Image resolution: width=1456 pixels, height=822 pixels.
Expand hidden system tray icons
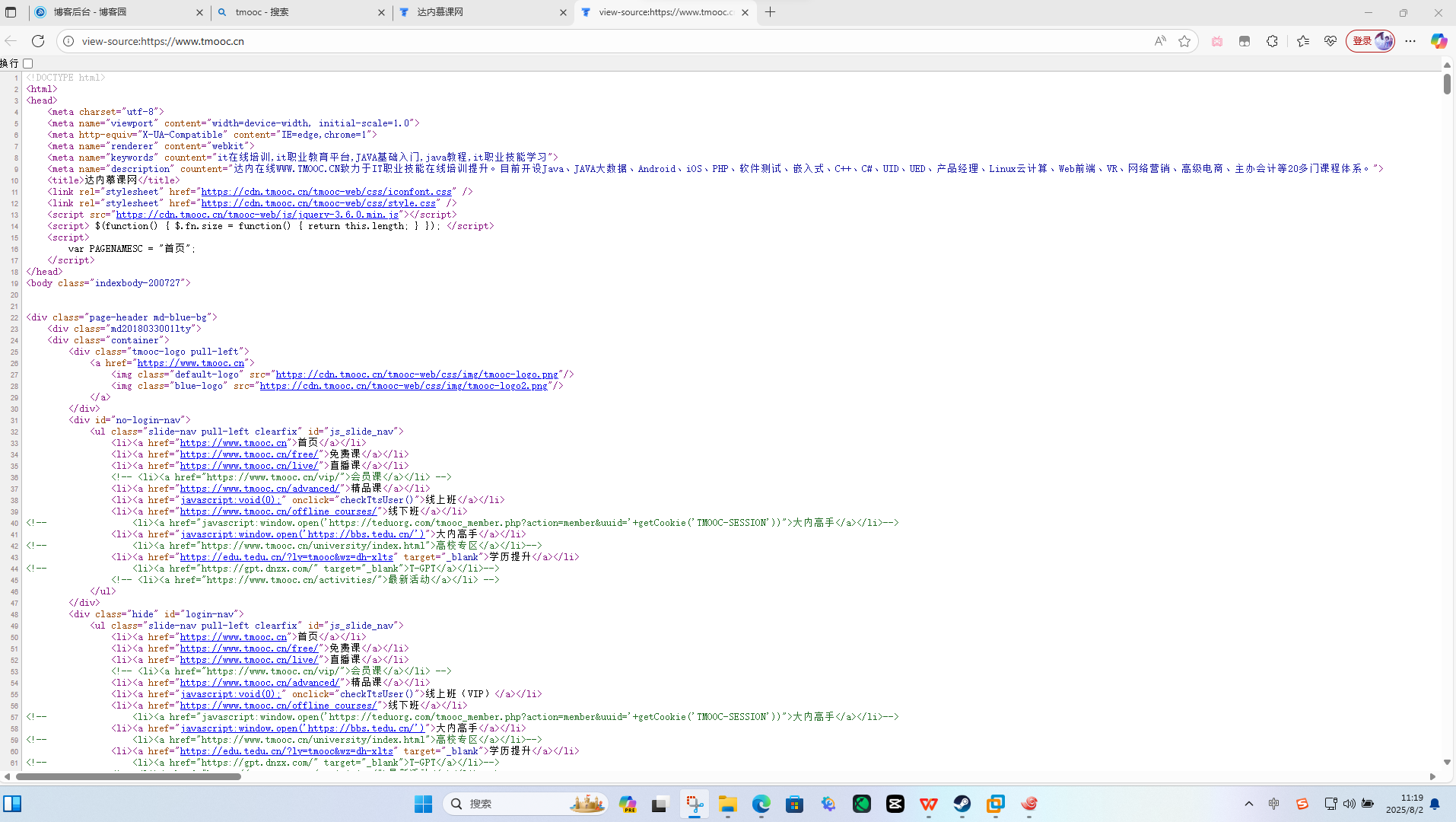pos(1249,804)
